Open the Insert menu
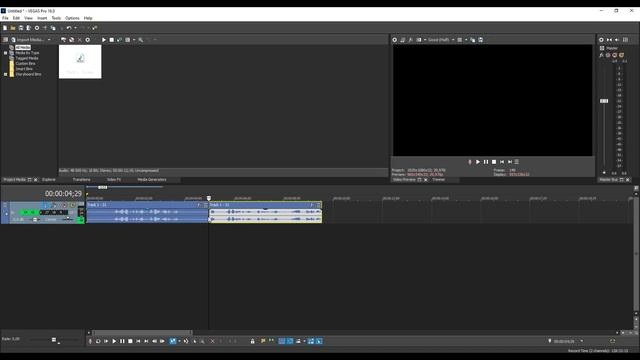This screenshot has height=360, width=640. tap(42, 18)
